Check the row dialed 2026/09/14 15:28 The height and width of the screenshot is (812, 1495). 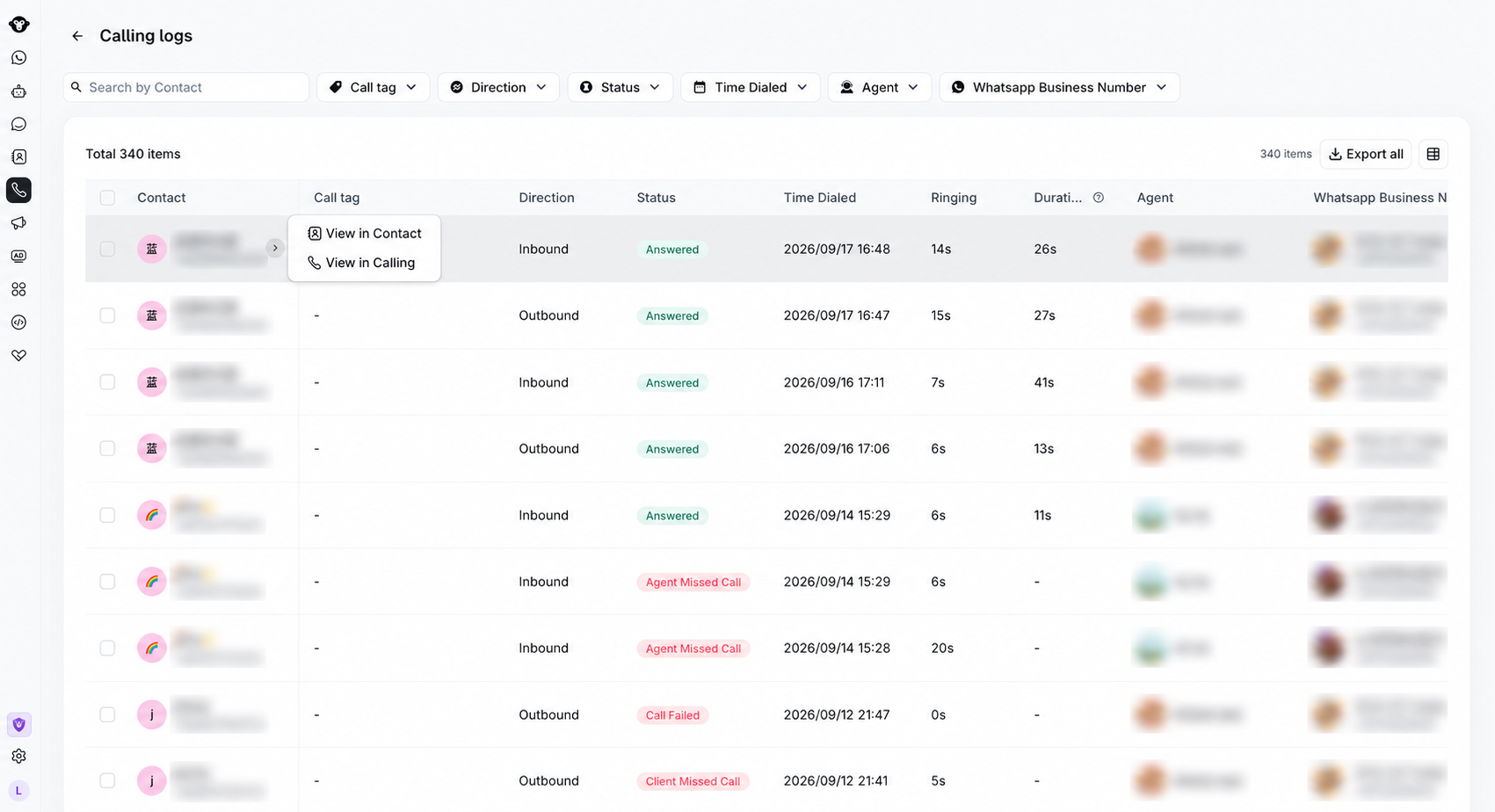coord(107,648)
